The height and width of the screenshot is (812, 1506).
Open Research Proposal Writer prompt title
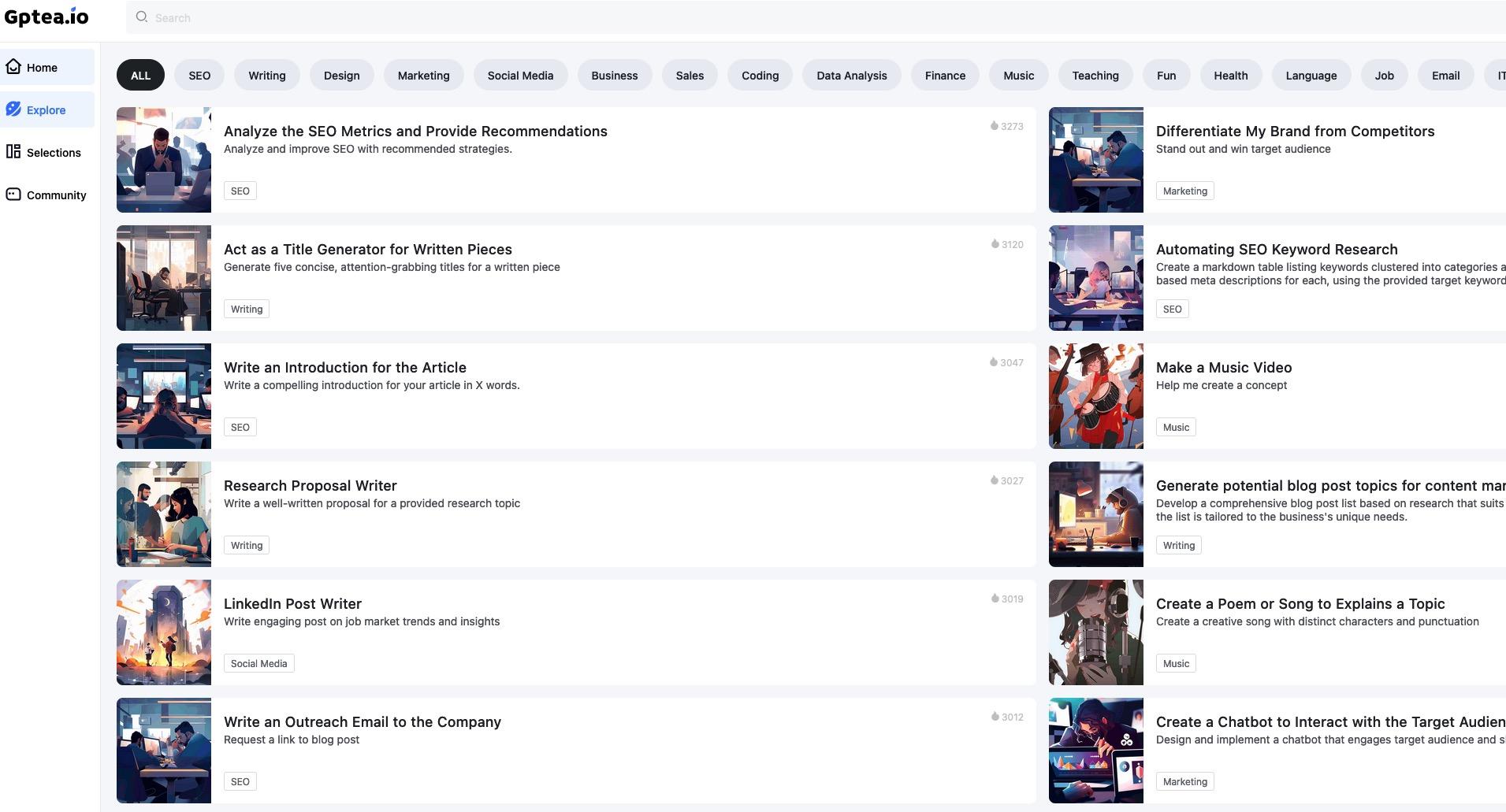click(310, 486)
